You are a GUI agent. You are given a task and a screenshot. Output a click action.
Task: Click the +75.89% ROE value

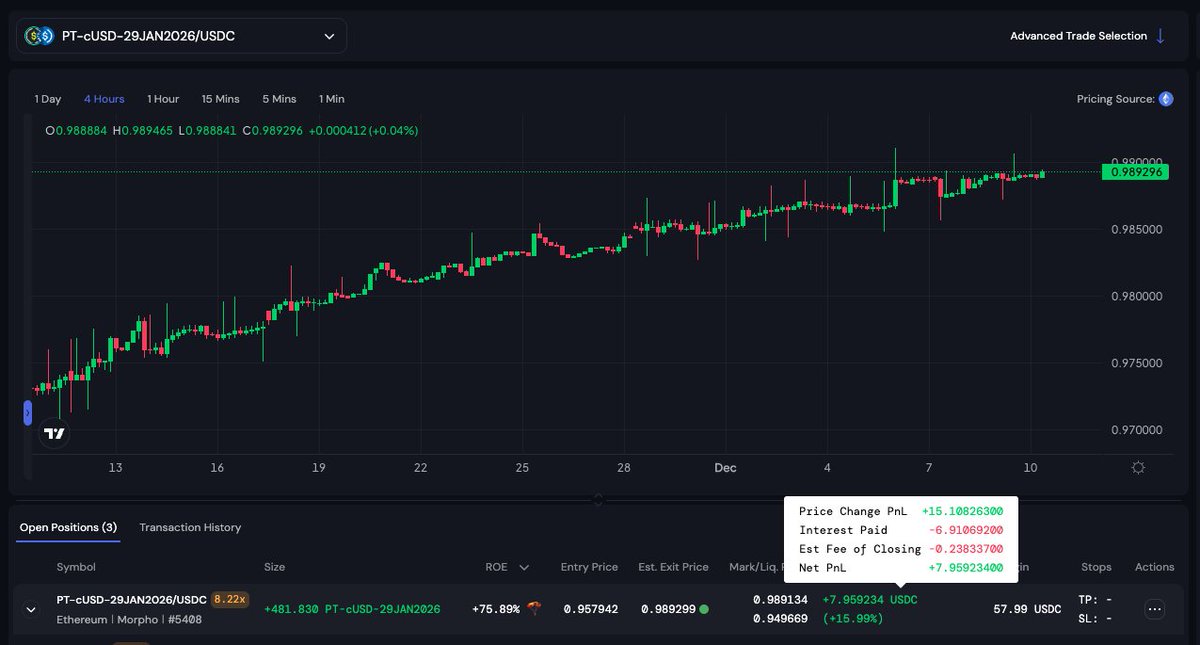click(496, 609)
